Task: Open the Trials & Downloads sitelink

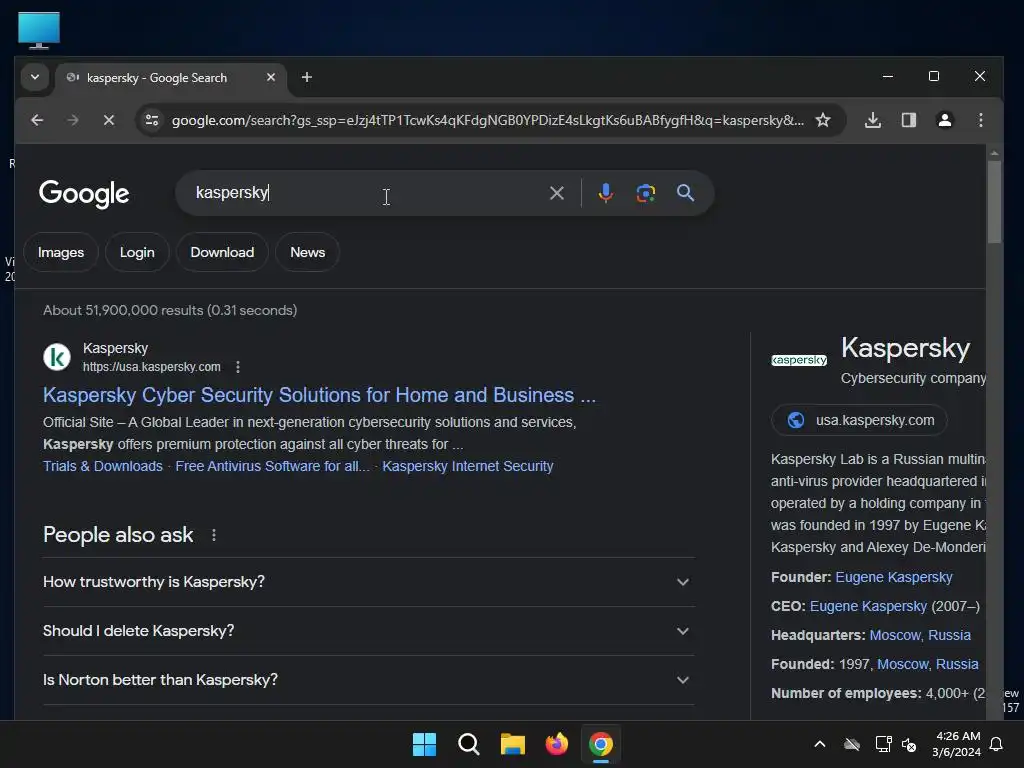Action: coord(103,466)
